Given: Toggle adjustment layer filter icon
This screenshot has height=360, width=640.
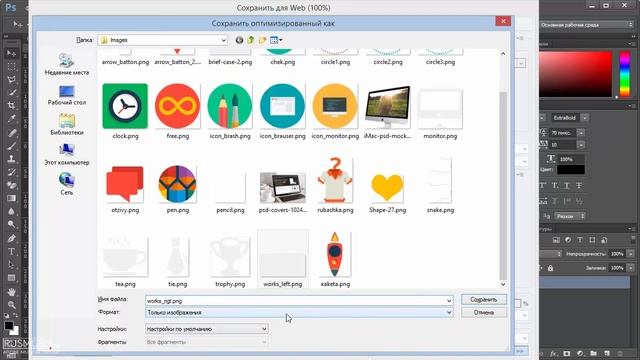Looking at the screenshot, I should 568,240.
